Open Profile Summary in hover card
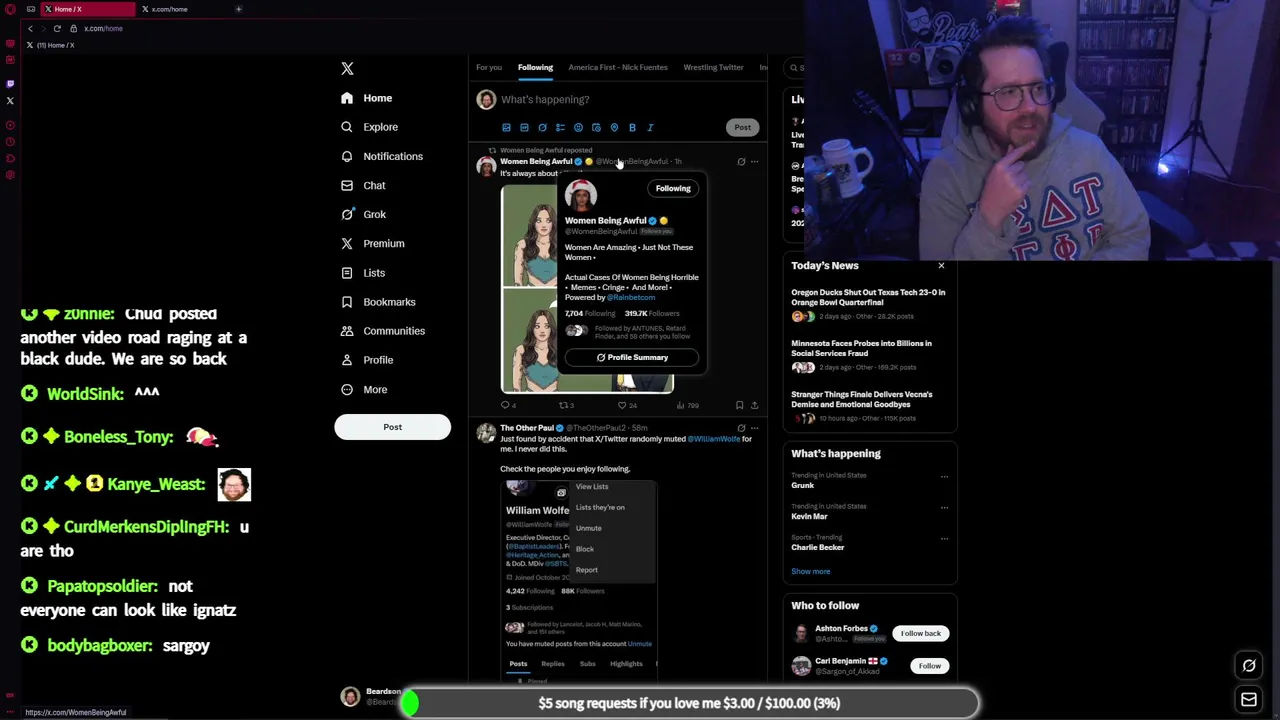1280x720 pixels. pos(632,357)
